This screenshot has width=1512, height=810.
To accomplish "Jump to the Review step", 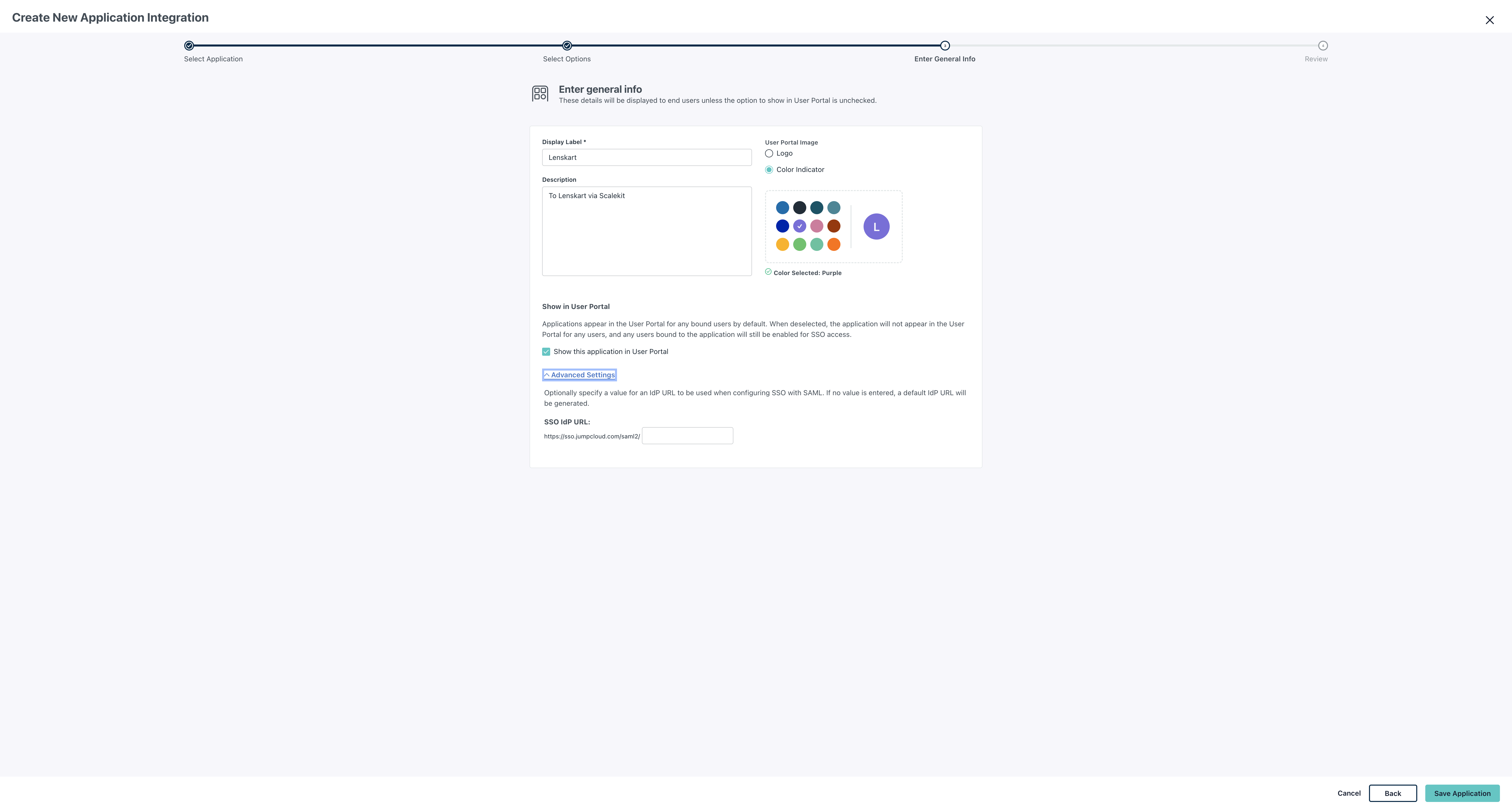I will point(1322,46).
